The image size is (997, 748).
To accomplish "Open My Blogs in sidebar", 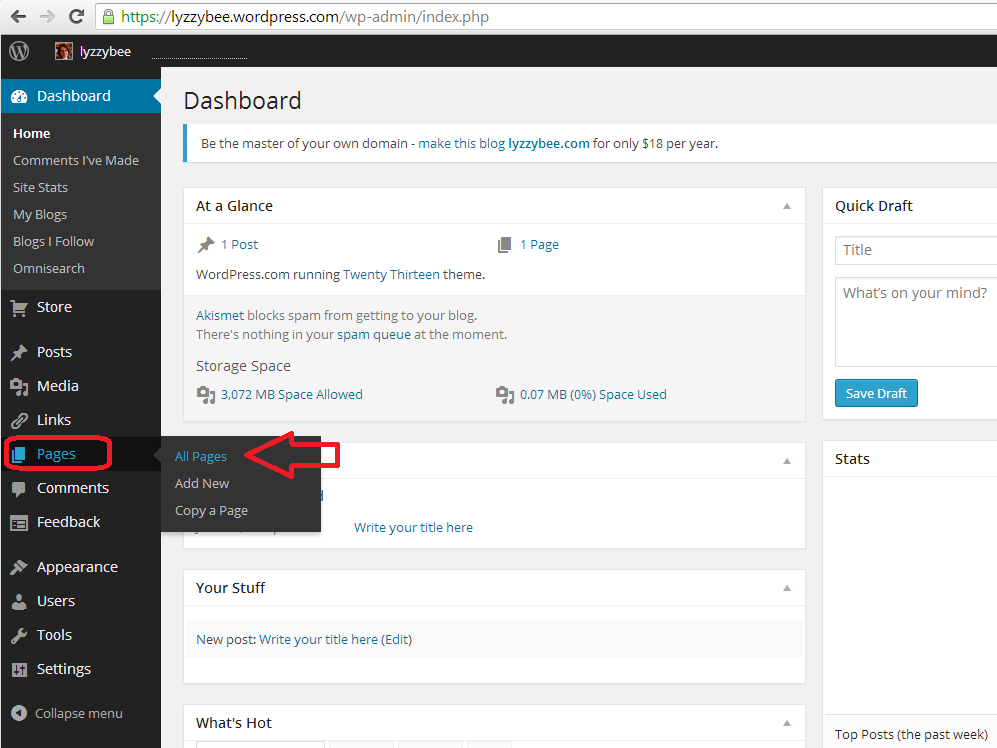I will (39, 215).
